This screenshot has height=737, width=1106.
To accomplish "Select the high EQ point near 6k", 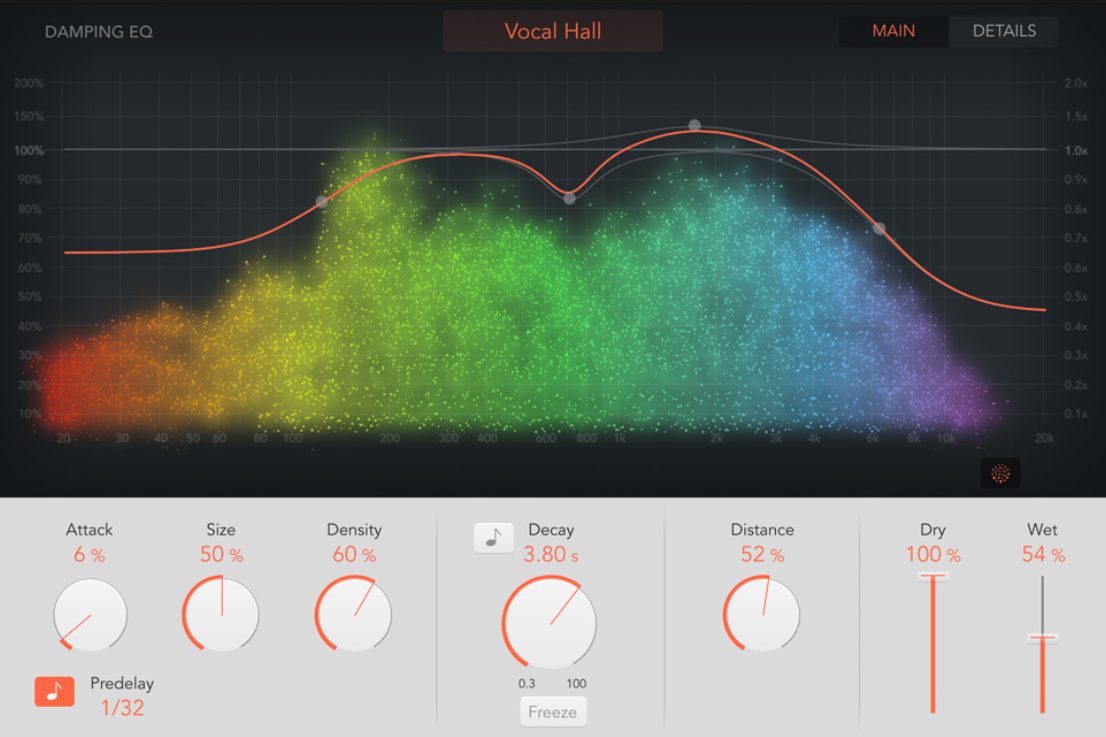I will tap(879, 229).
